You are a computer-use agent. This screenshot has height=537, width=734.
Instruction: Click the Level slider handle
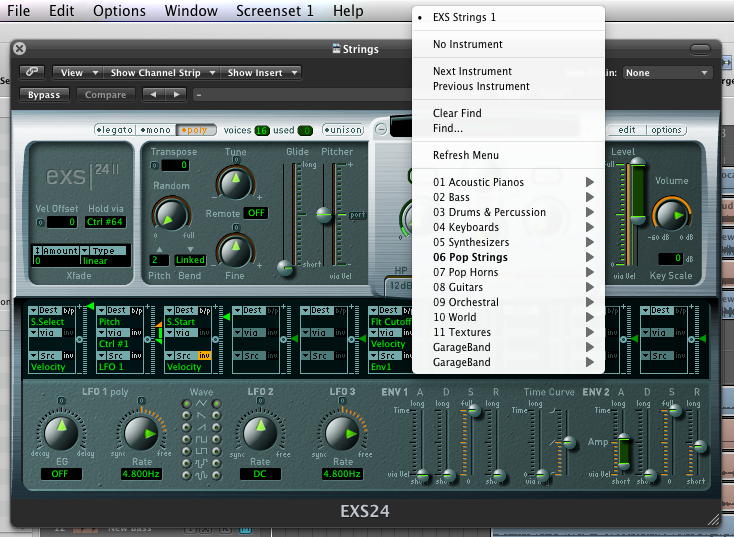coord(637,162)
